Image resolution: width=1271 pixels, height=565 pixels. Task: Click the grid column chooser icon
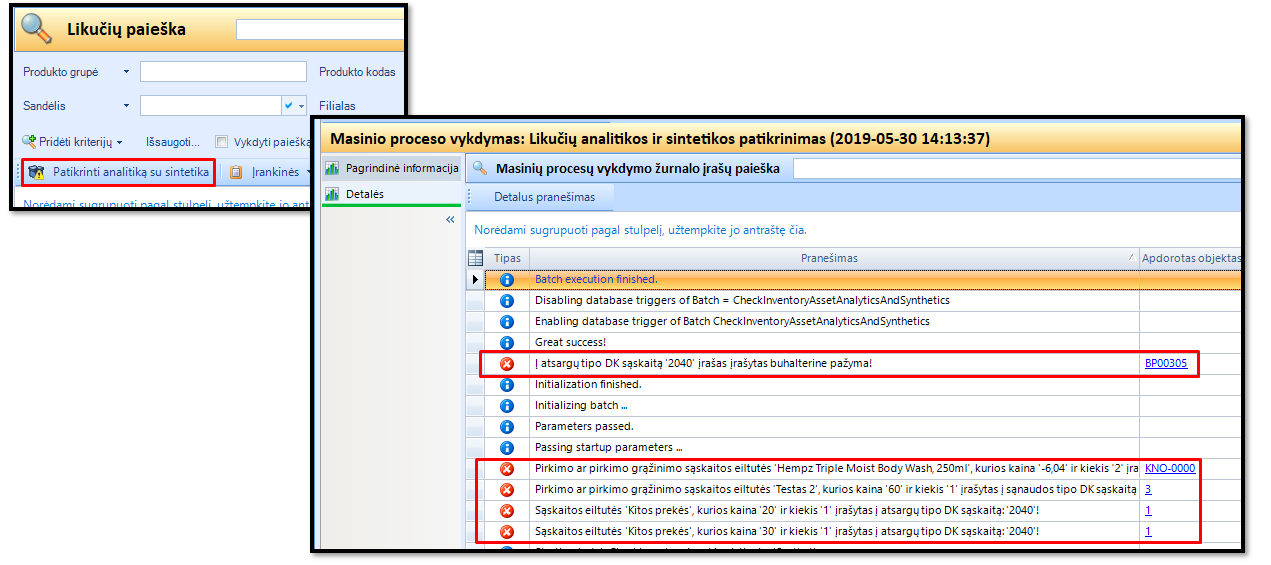click(x=476, y=258)
